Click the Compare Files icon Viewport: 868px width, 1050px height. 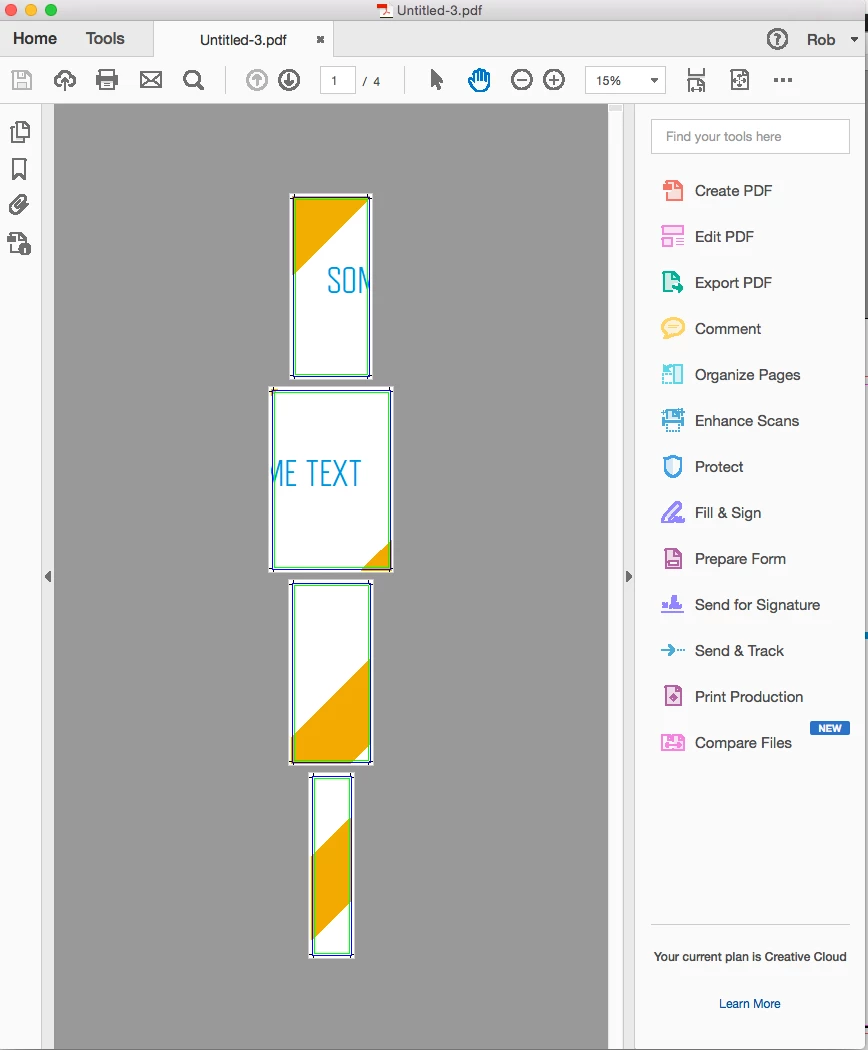point(672,743)
